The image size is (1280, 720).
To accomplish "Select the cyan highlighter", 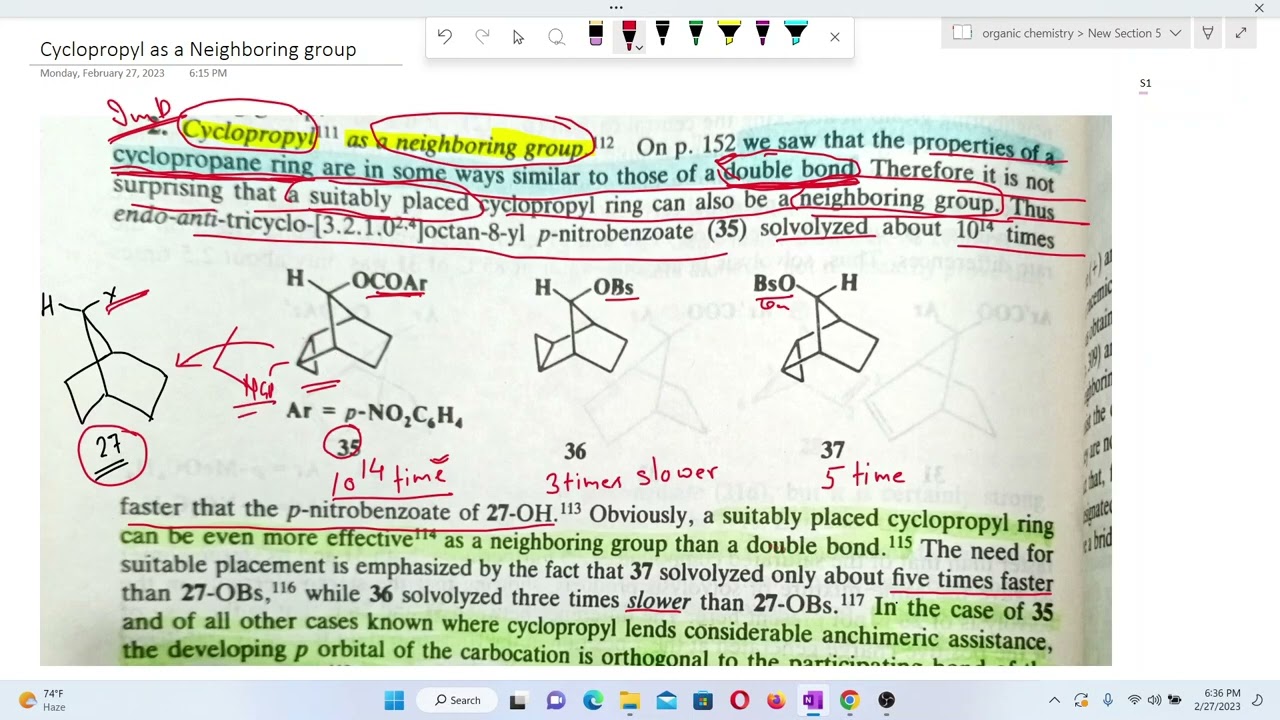I will [x=796, y=35].
